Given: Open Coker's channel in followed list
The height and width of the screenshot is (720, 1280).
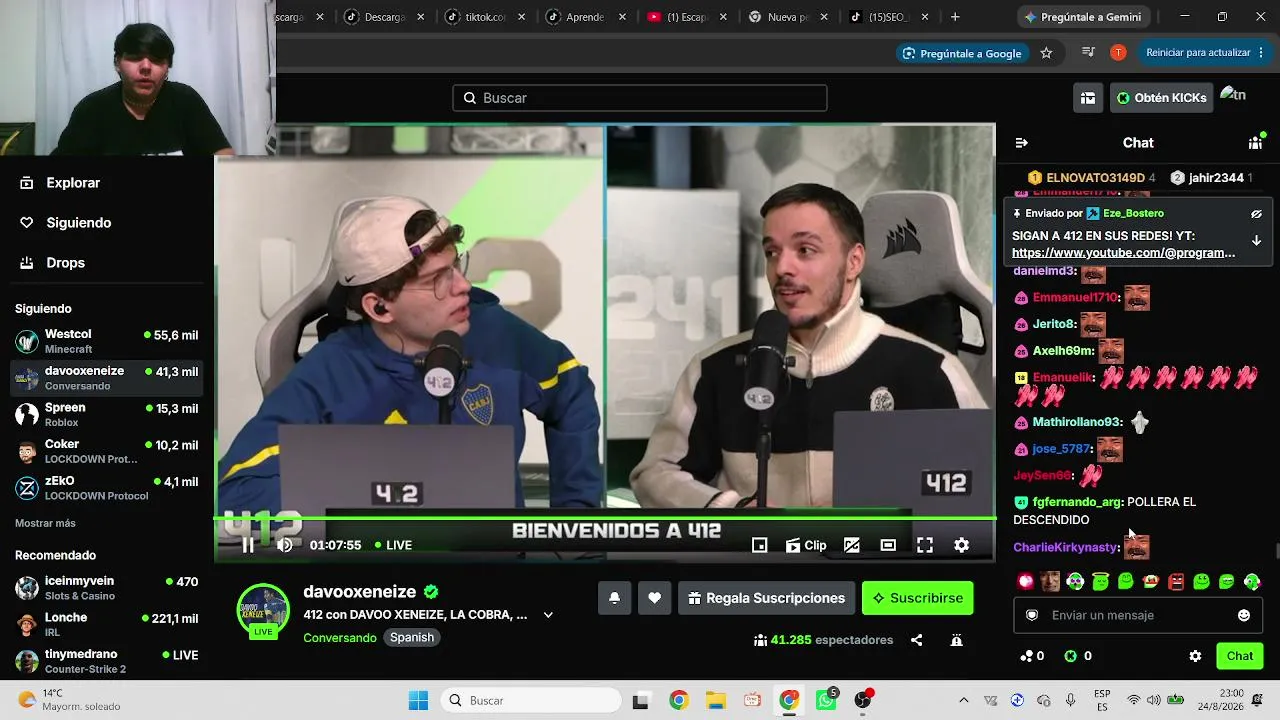Looking at the screenshot, I should tap(107, 451).
